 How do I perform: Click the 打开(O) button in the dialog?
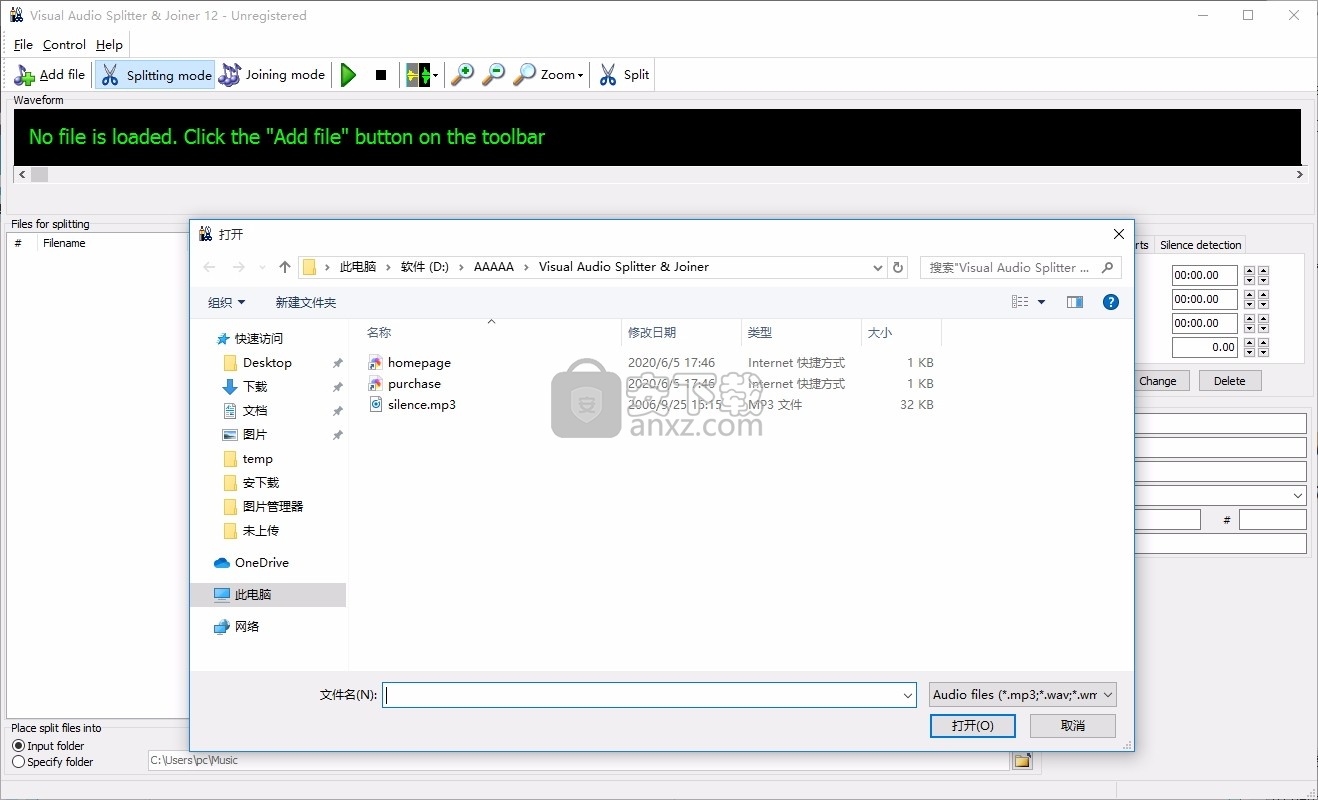pos(972,726)
